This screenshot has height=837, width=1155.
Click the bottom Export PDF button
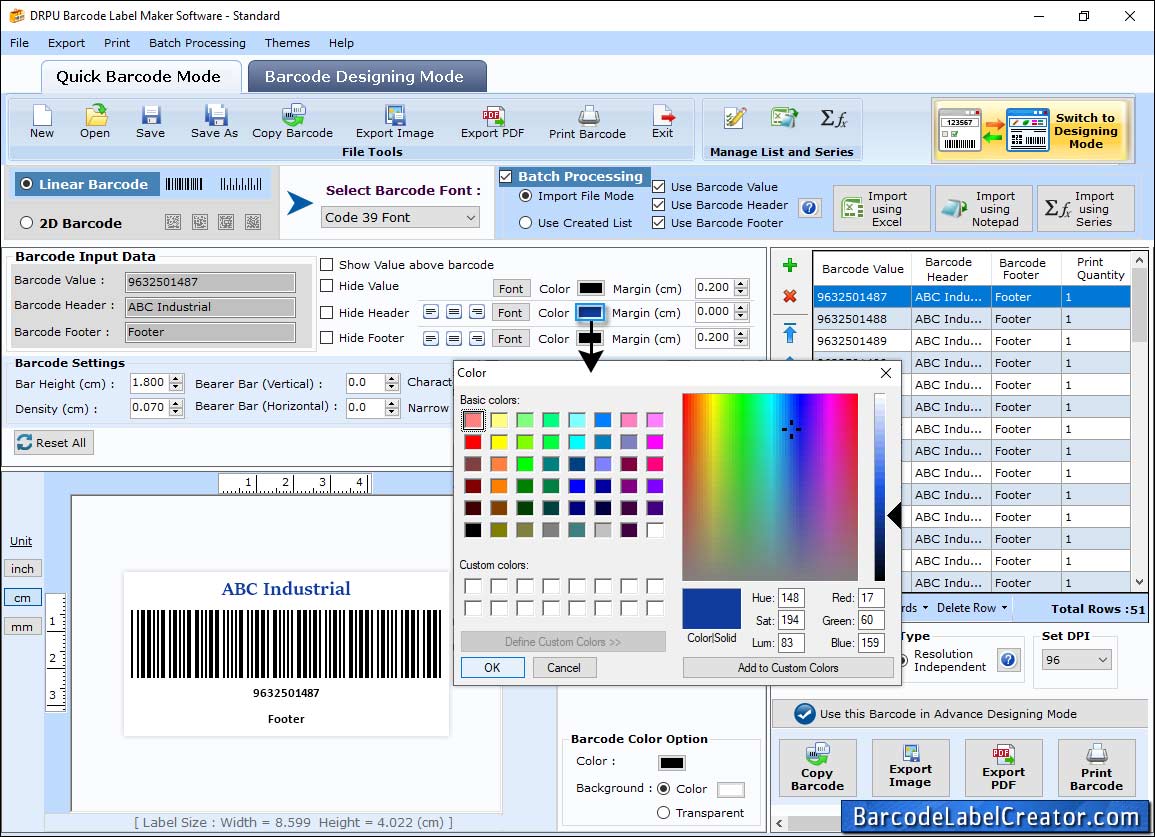point(1003,767)
